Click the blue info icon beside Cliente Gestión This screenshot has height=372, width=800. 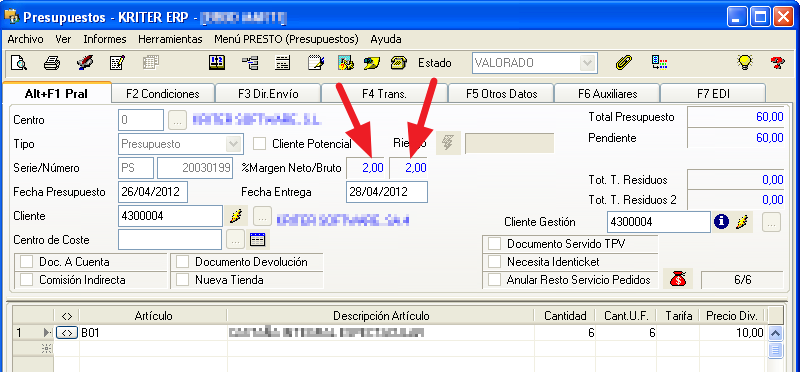click(721, 222)
